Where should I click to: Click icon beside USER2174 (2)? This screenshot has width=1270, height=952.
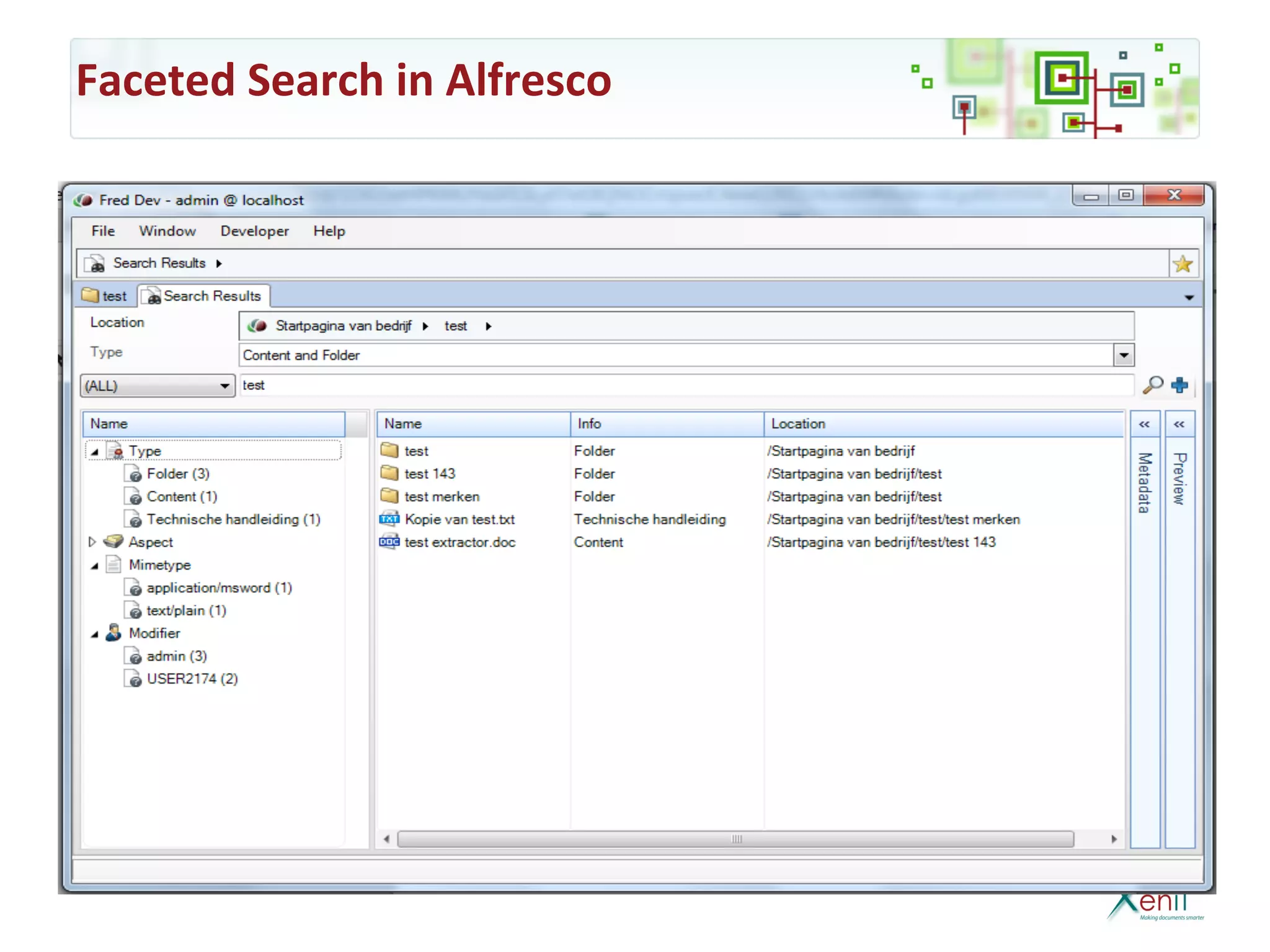click(x=133, y=679)
